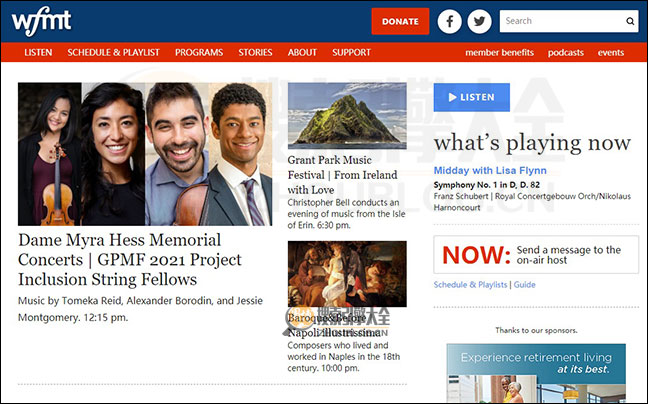Click the what's playing now heading

click(532, 143)
